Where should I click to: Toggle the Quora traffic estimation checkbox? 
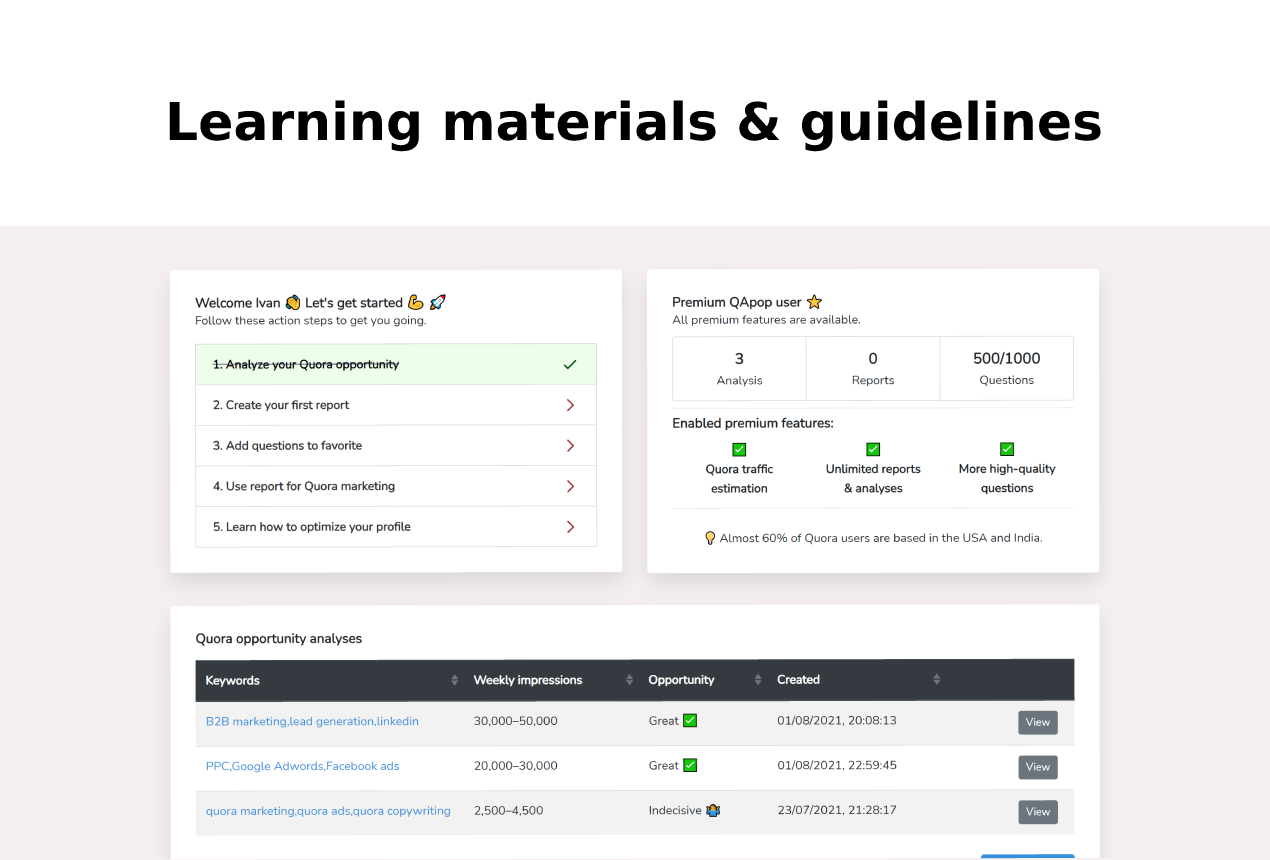739,449
